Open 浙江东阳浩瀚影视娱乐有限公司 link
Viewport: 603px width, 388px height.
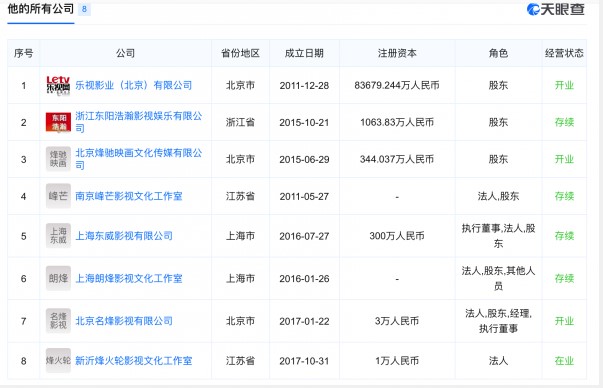click(x=138, y=122)
